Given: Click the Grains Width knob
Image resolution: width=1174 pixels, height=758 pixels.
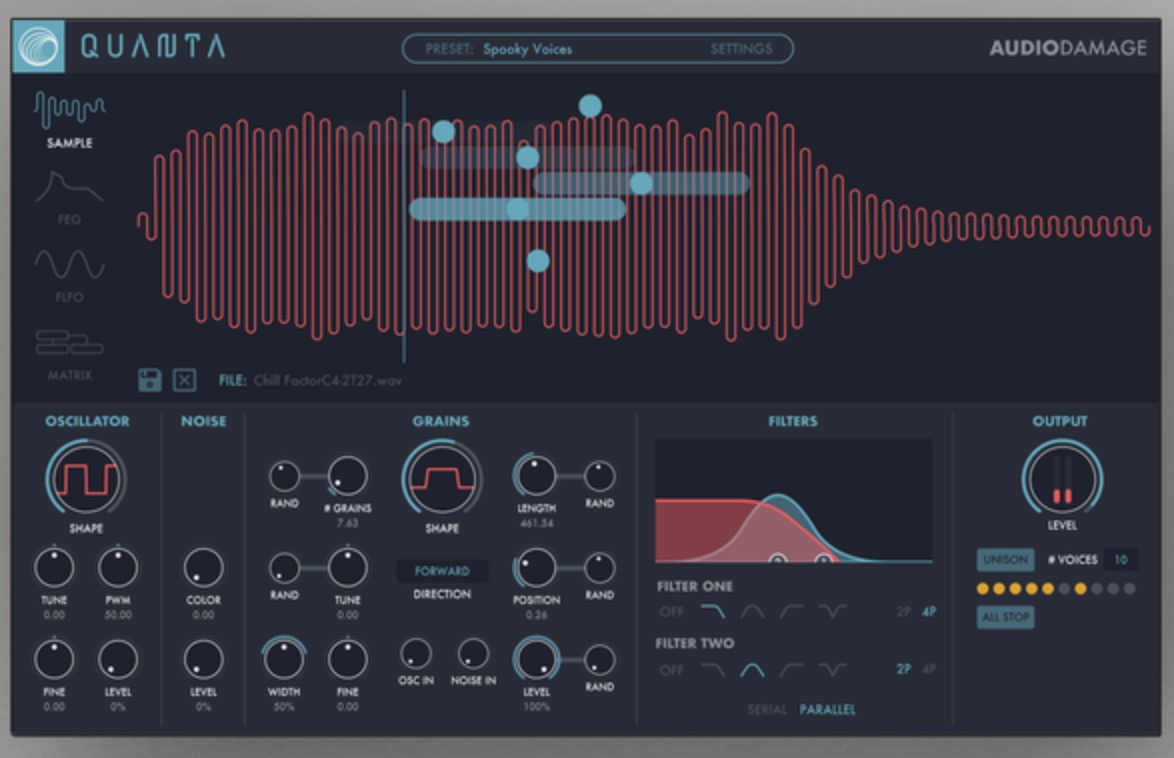Looking at the screenshot, I should pyautogui.click(x=284, y=660).
